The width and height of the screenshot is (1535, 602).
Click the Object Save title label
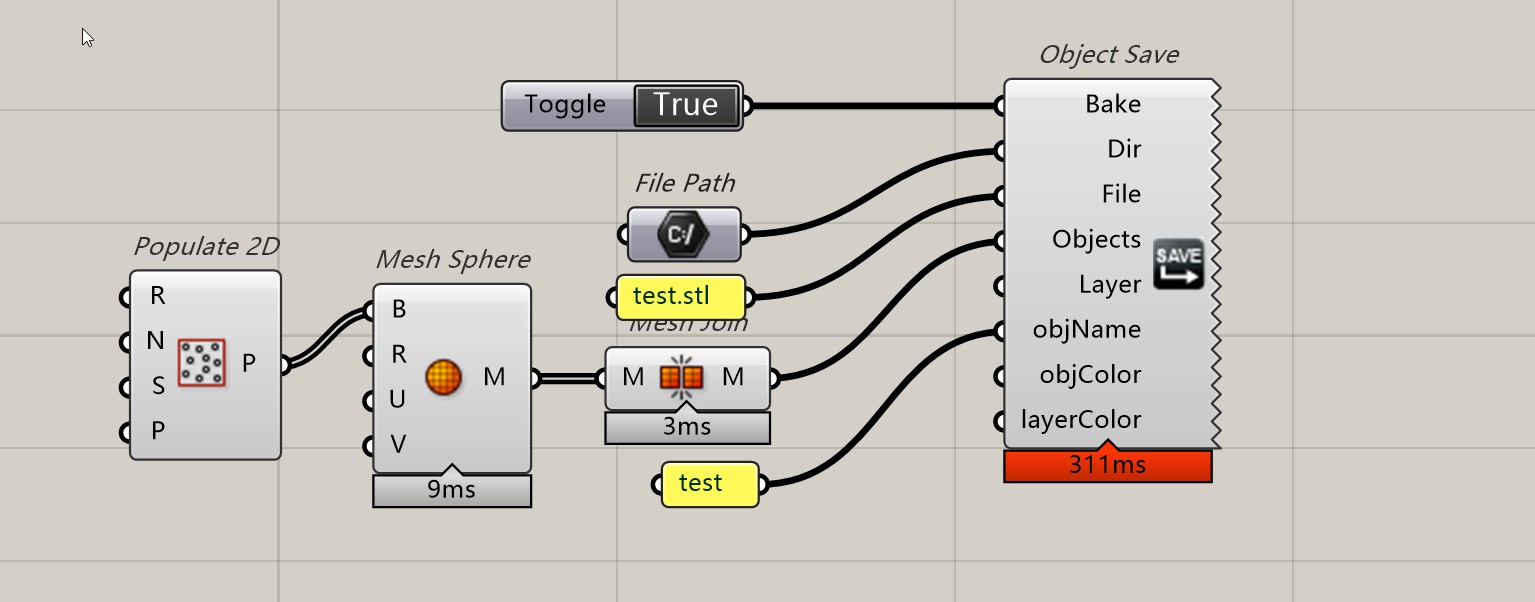coord(1108,54)
